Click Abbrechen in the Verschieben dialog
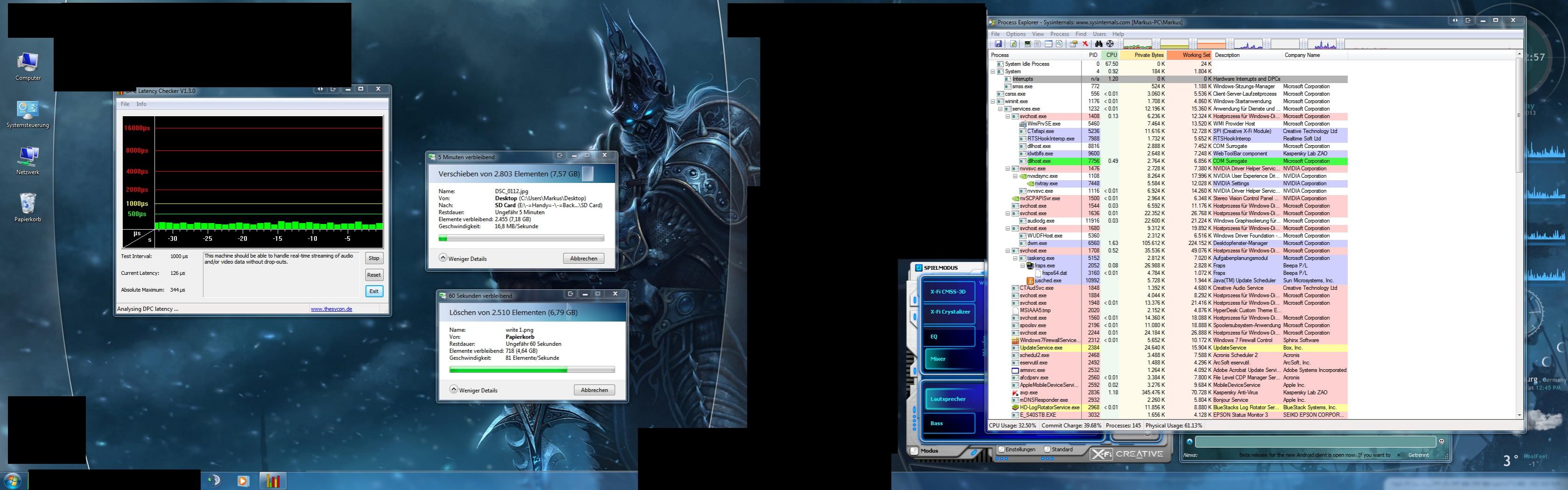This screenshot has height=490, width=1568. (584, 258)
